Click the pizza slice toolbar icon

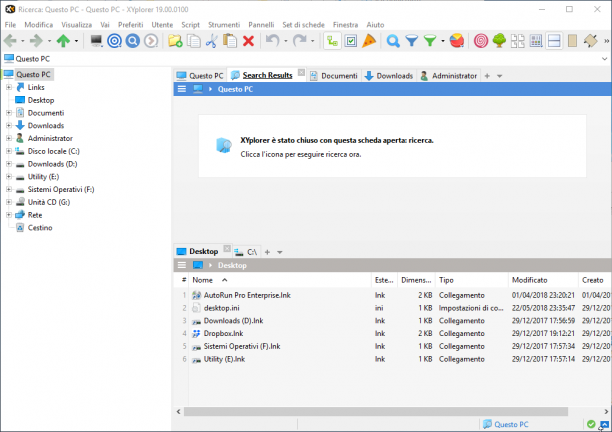369,41
